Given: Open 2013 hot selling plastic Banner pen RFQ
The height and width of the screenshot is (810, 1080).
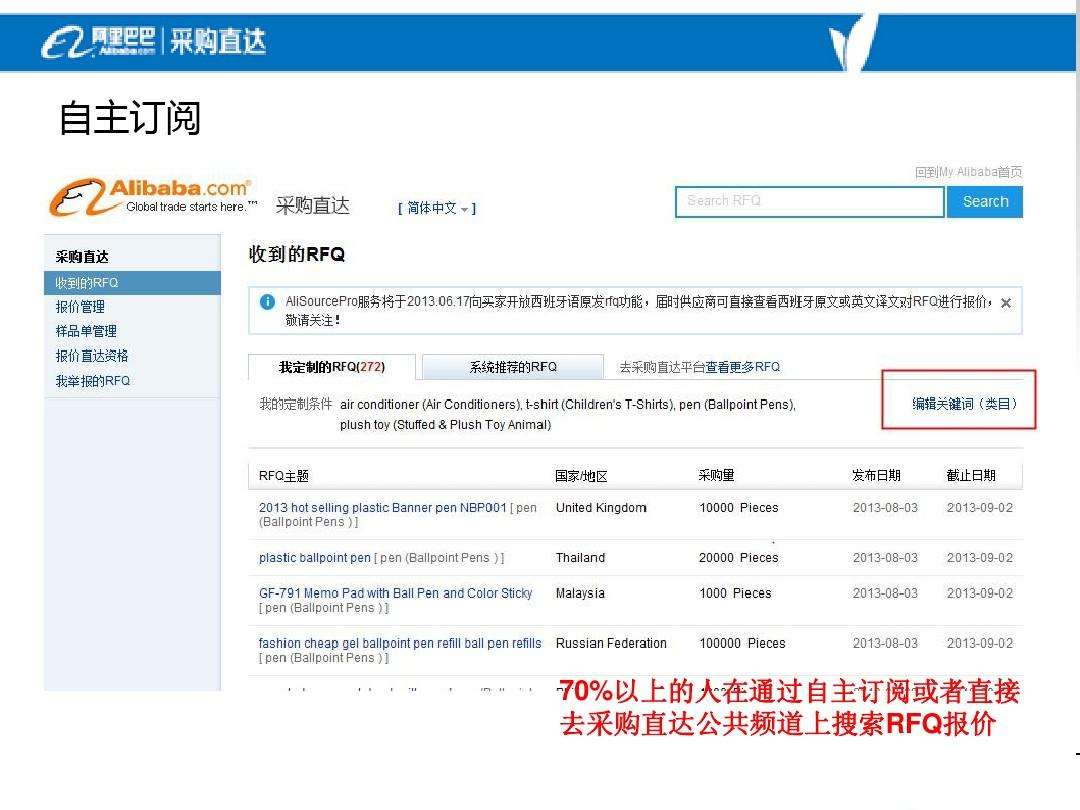Looking at the screenshot, I should pyautogui.click(x=382, y=508).
